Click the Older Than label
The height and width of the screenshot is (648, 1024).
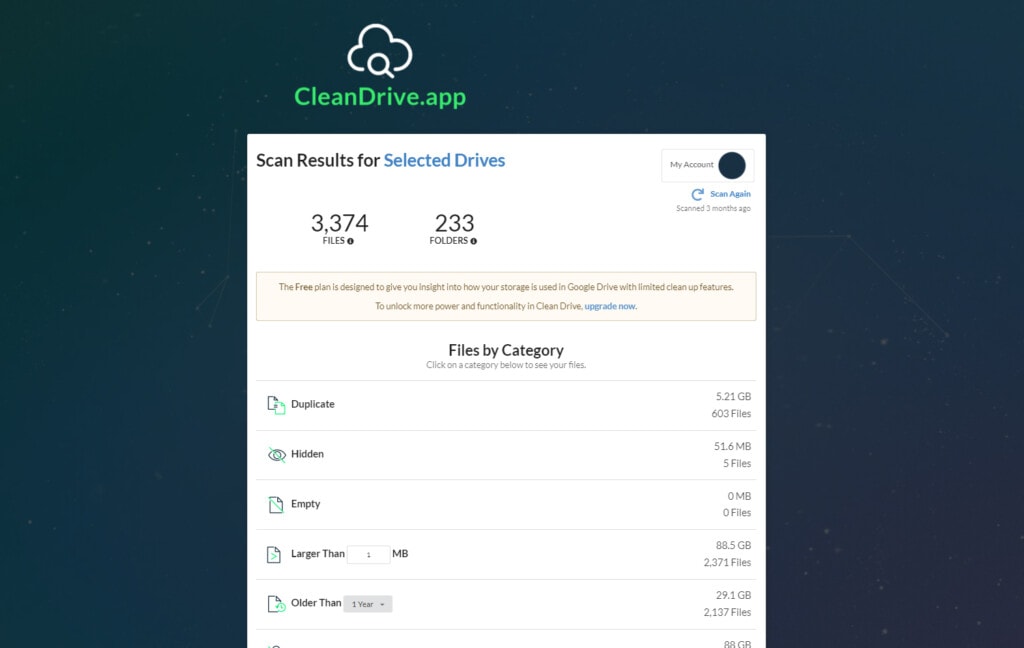click(x=316, y=602)
